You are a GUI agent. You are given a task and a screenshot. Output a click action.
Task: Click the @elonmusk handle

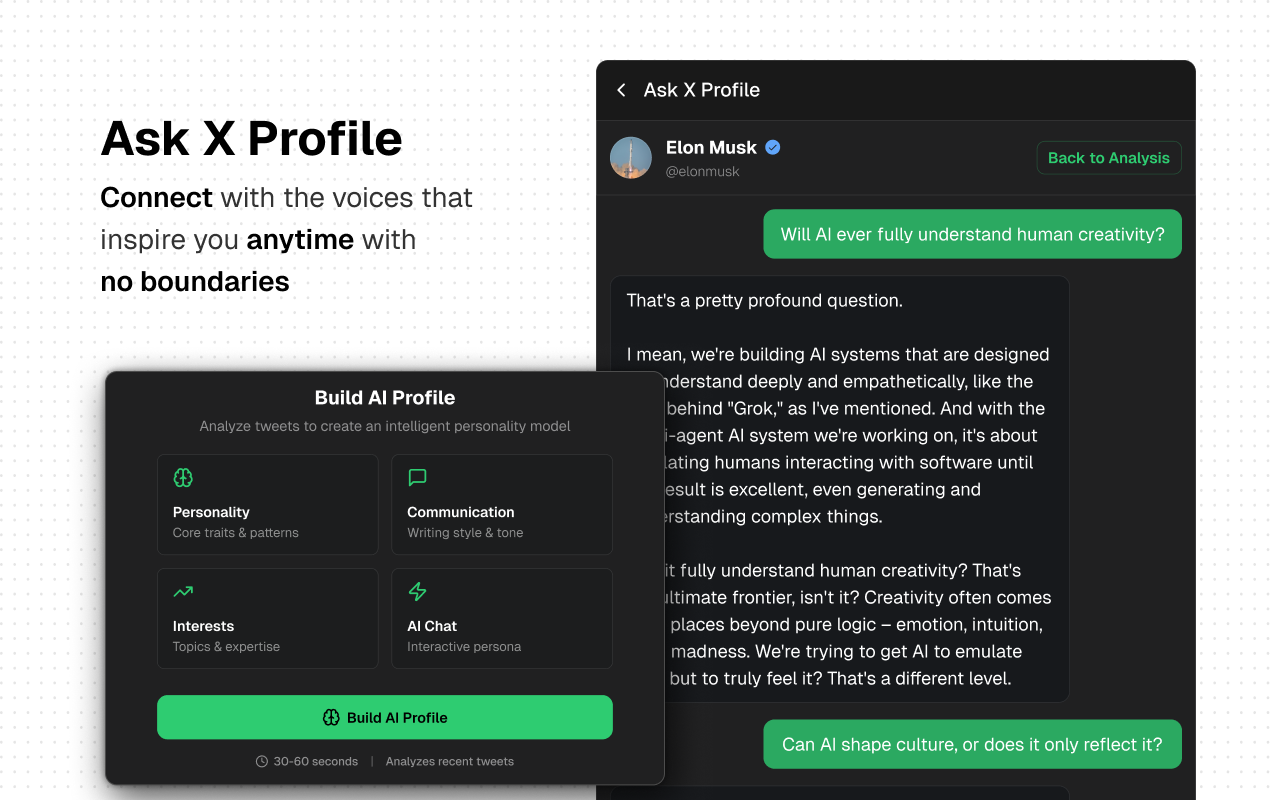pos(702,172)
